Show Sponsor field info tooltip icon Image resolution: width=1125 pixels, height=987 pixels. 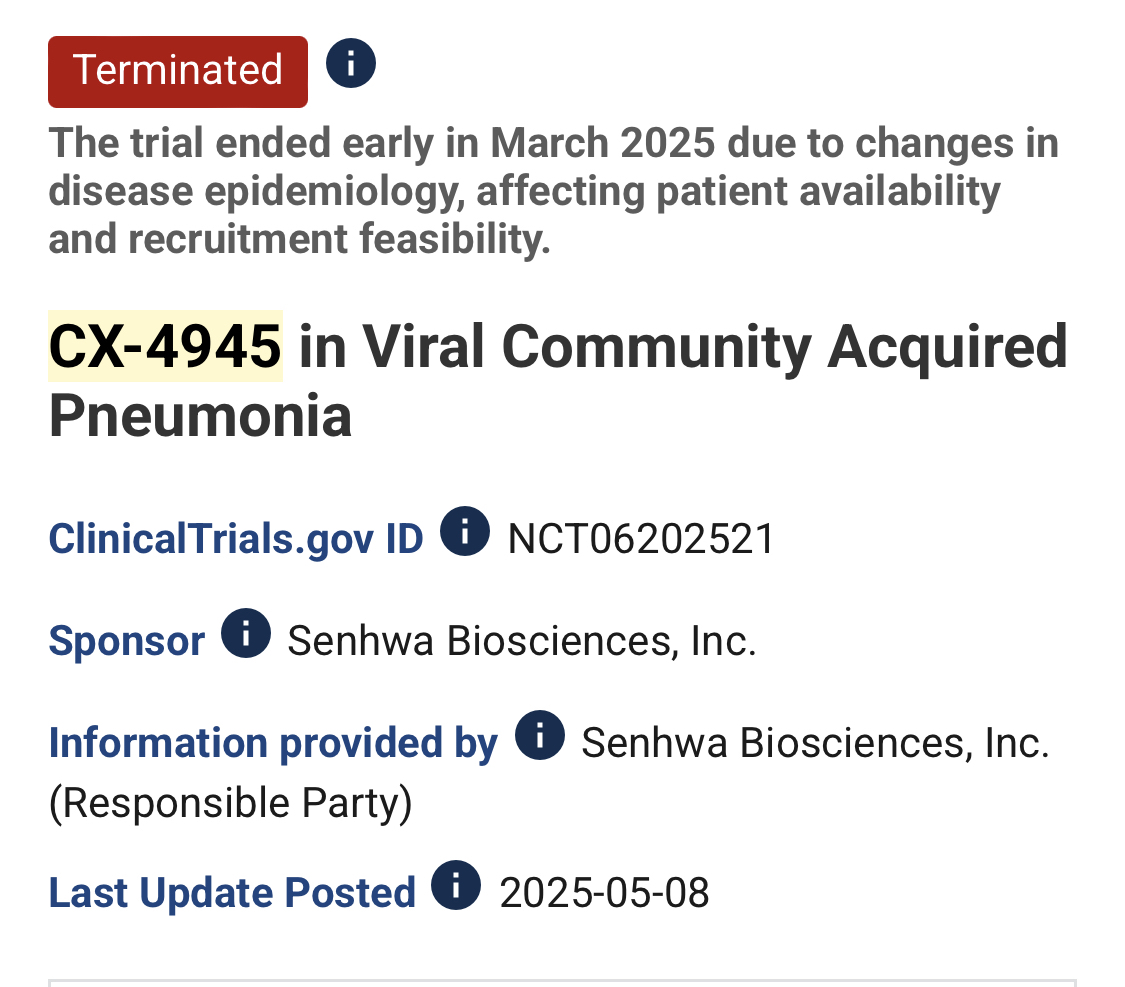[246, 633]
